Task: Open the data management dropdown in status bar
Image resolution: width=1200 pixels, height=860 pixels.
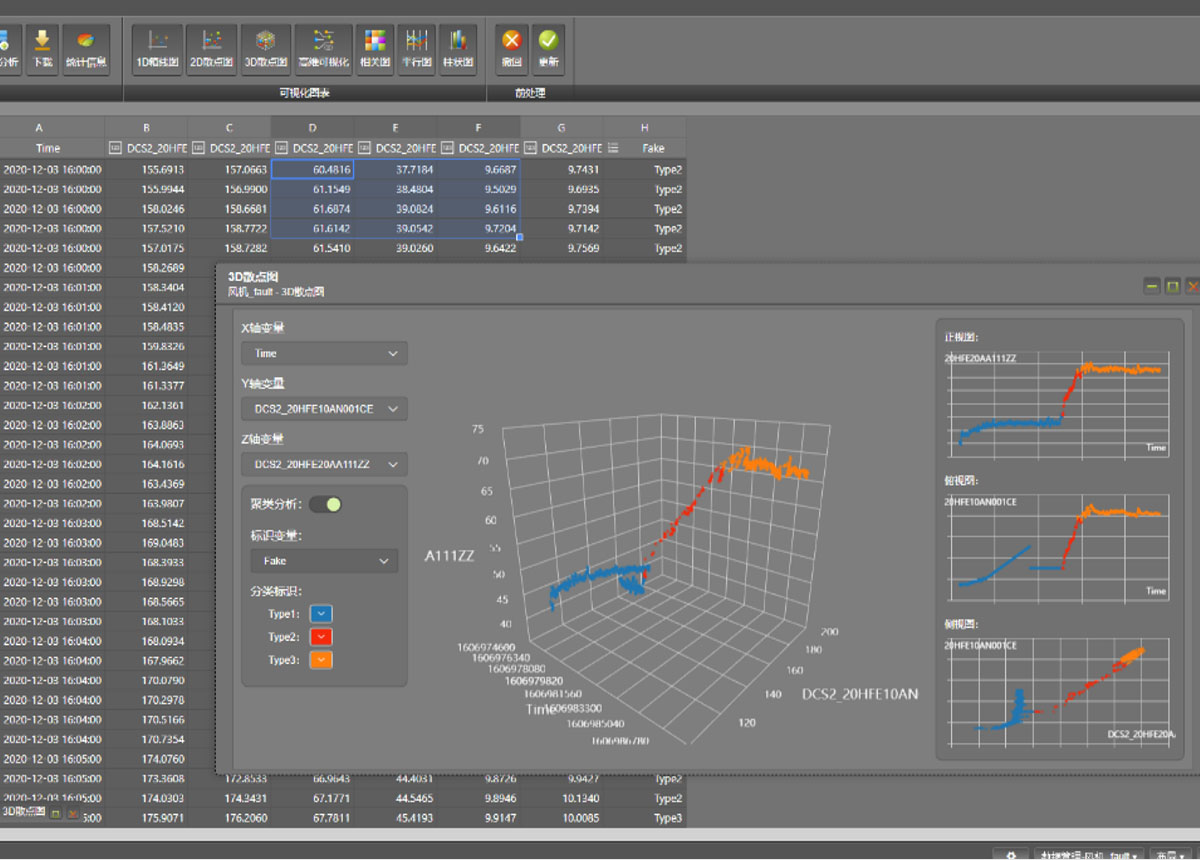Action: pyautogui.click(x=1088, y=855)
